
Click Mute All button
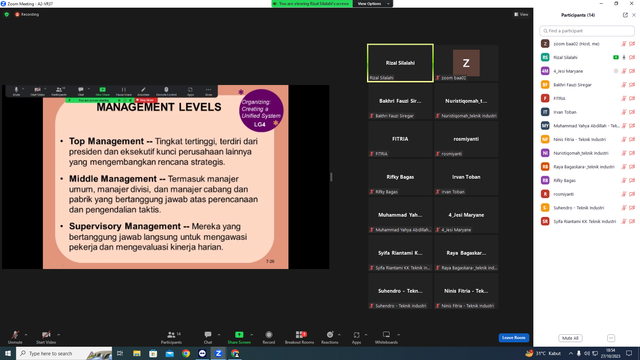[x=570, y=338]
